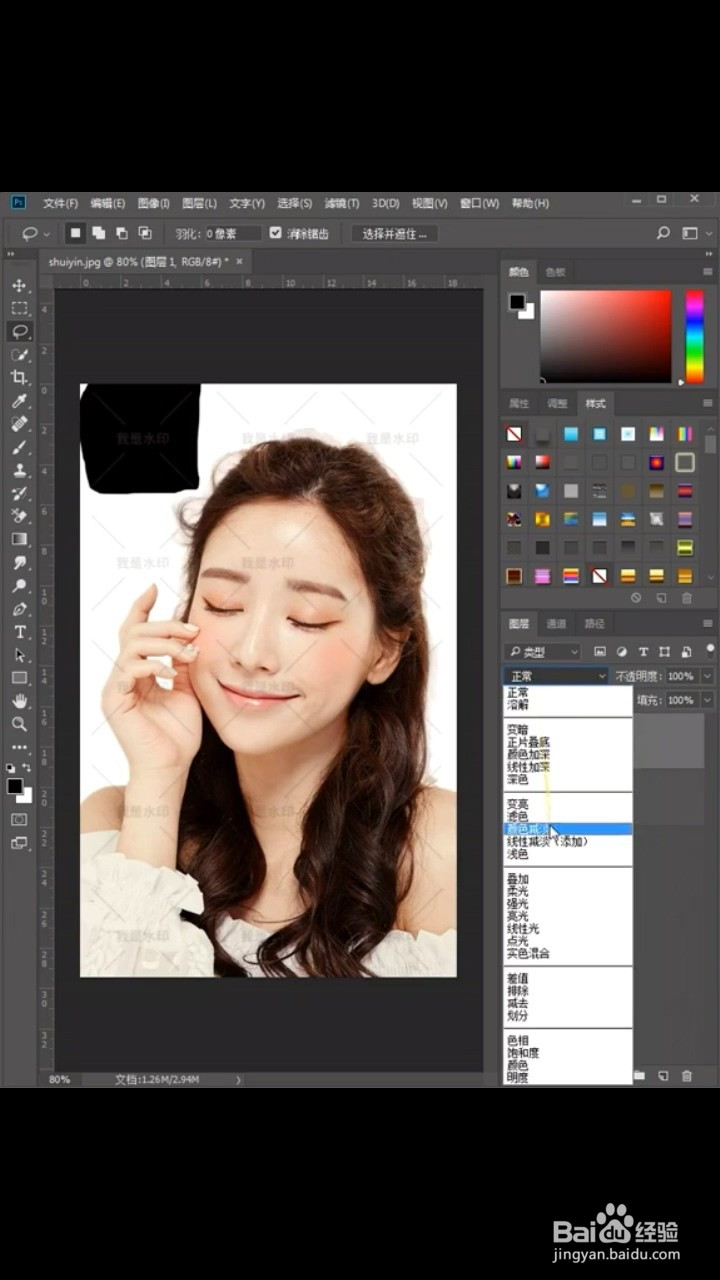Switch to the 通道 channels tab
Viewport: 720px width, 1280px height.
pos(556,623)
